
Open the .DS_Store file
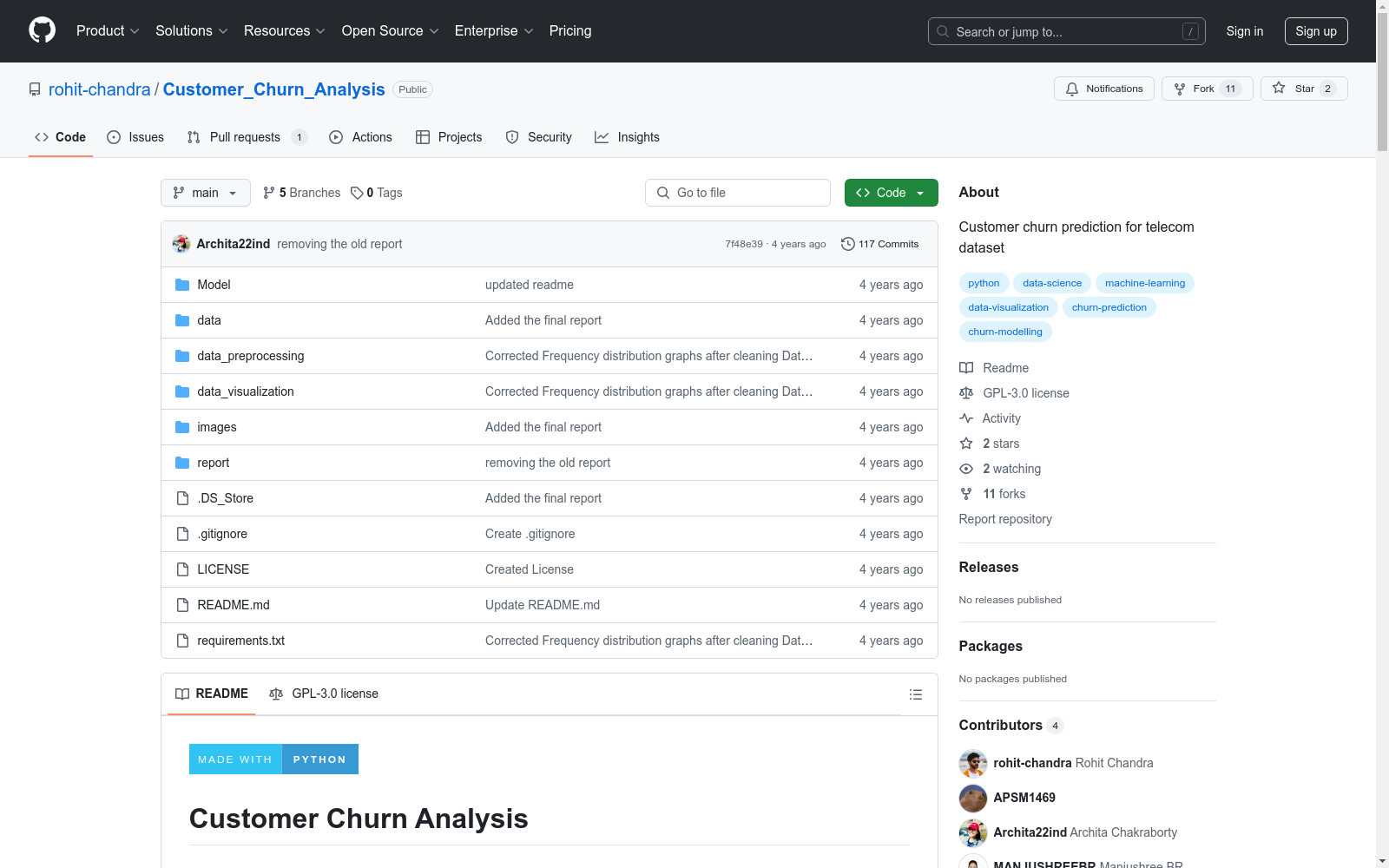225,498
